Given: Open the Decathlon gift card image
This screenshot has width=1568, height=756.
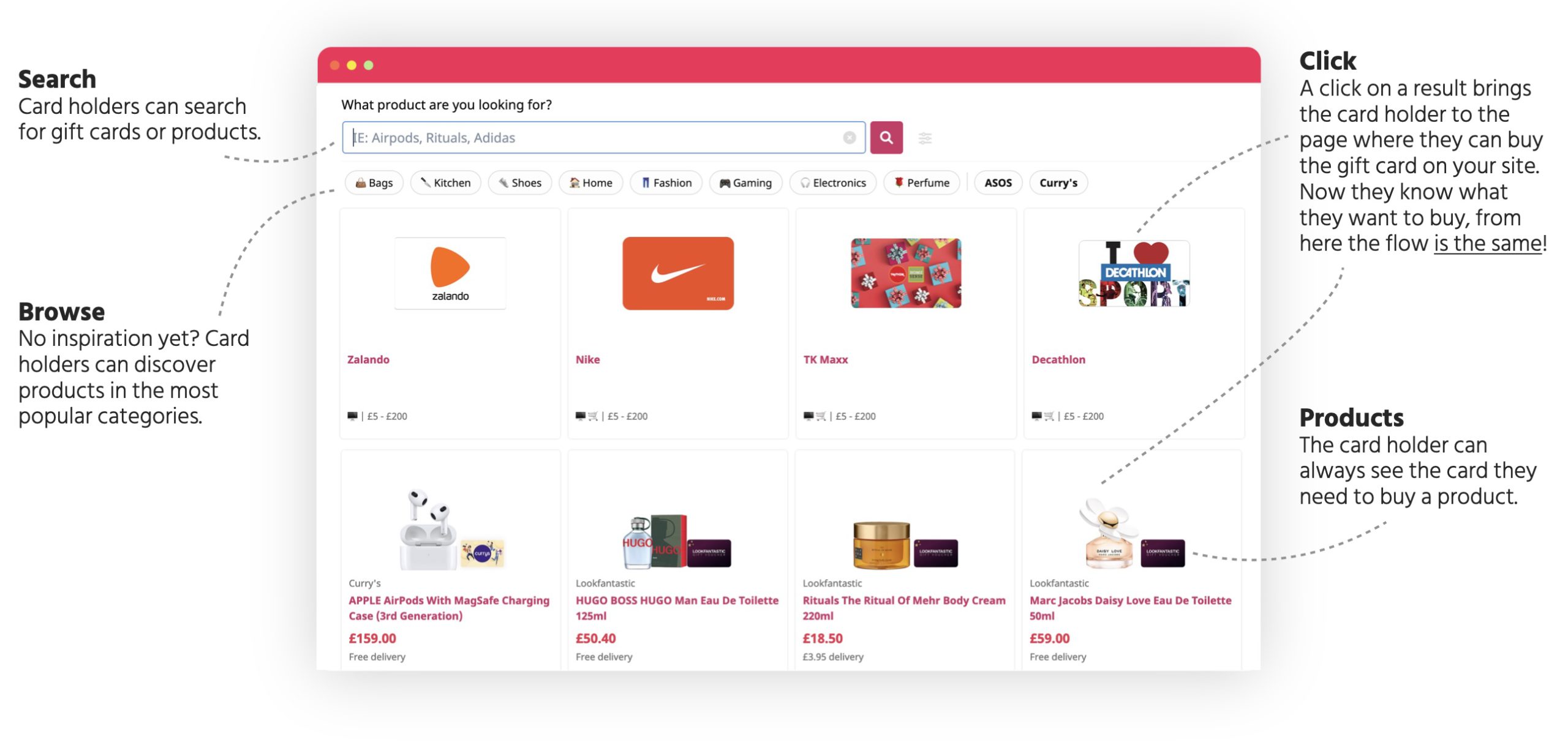Looking at the screenshot, I should [x=1134, y=273].
